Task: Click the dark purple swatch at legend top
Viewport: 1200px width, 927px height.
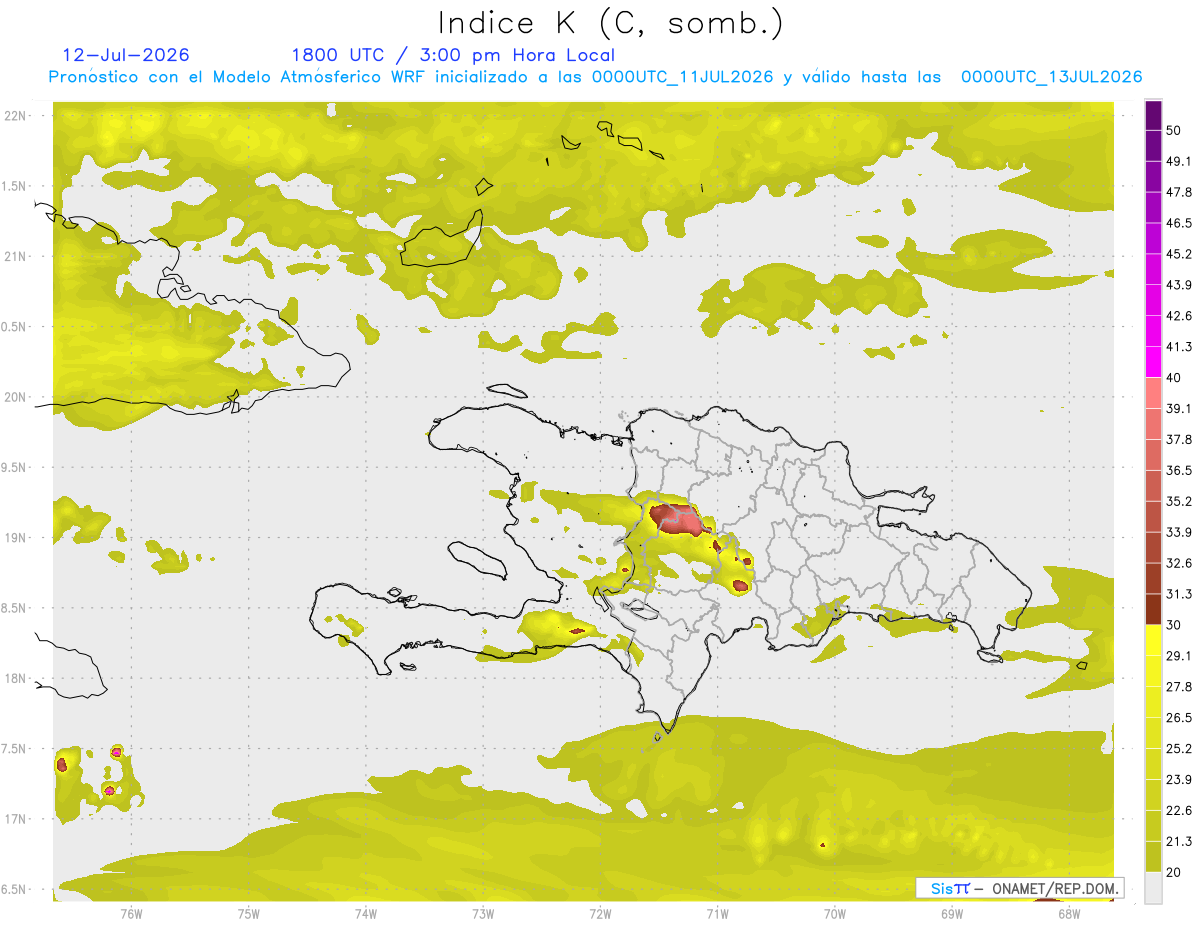Action: point(1153,115)
